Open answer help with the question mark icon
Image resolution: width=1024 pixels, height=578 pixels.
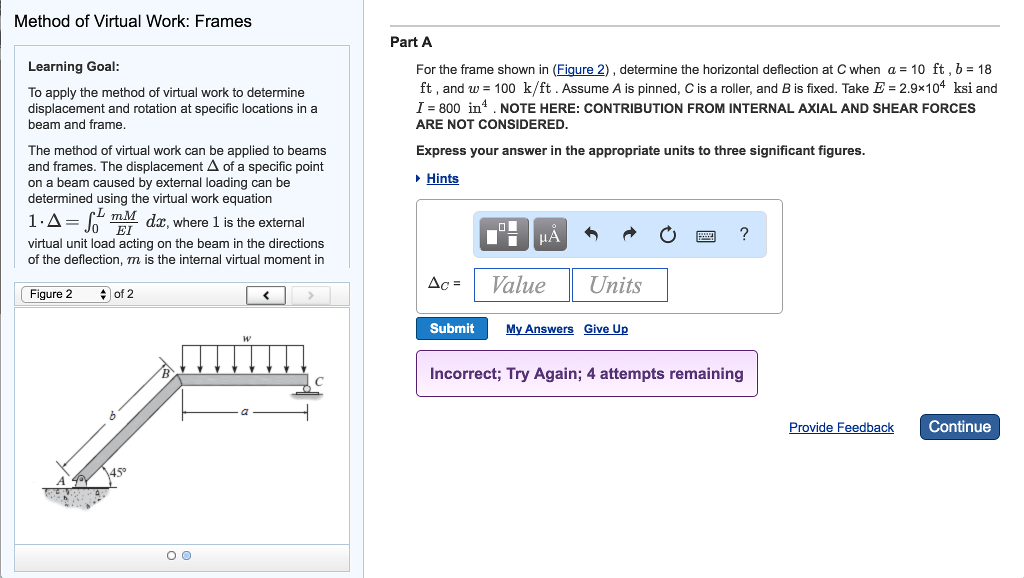click(743, 235)
